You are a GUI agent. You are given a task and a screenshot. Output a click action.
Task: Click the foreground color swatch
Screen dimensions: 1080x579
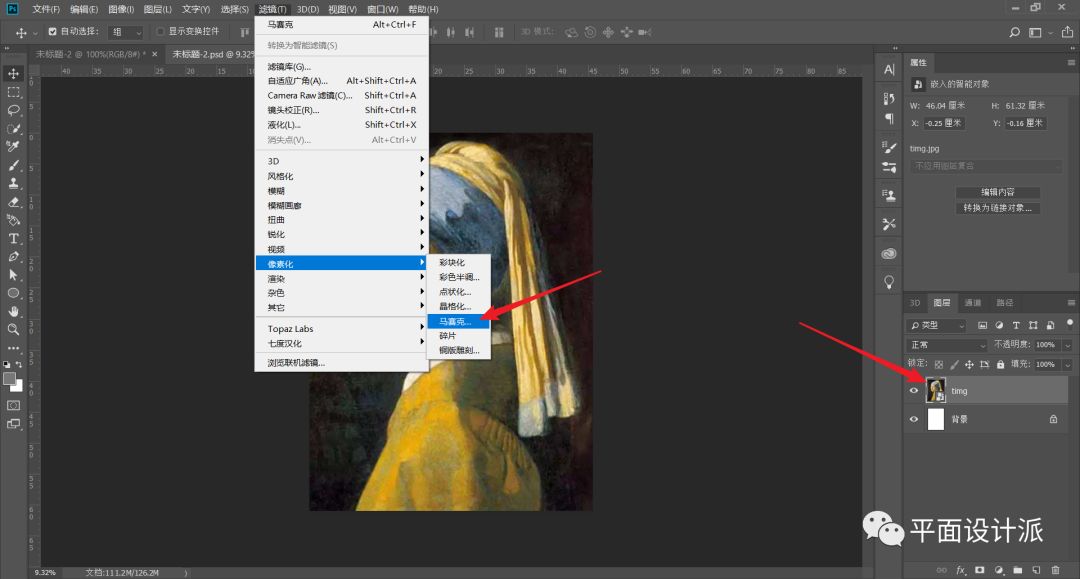point(10,379)
